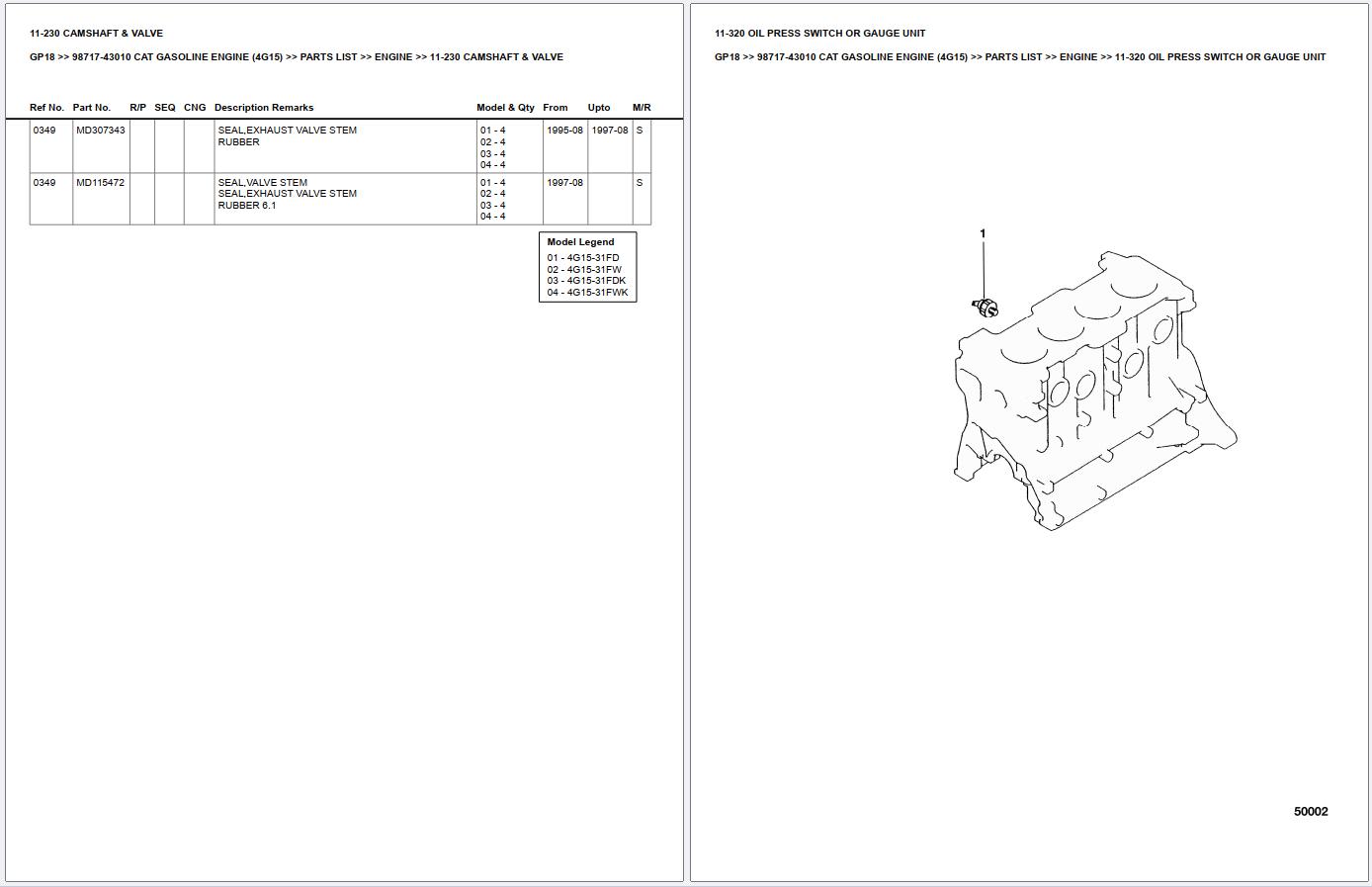Click the right page breadcrumb path

(x=1020, y=57)
